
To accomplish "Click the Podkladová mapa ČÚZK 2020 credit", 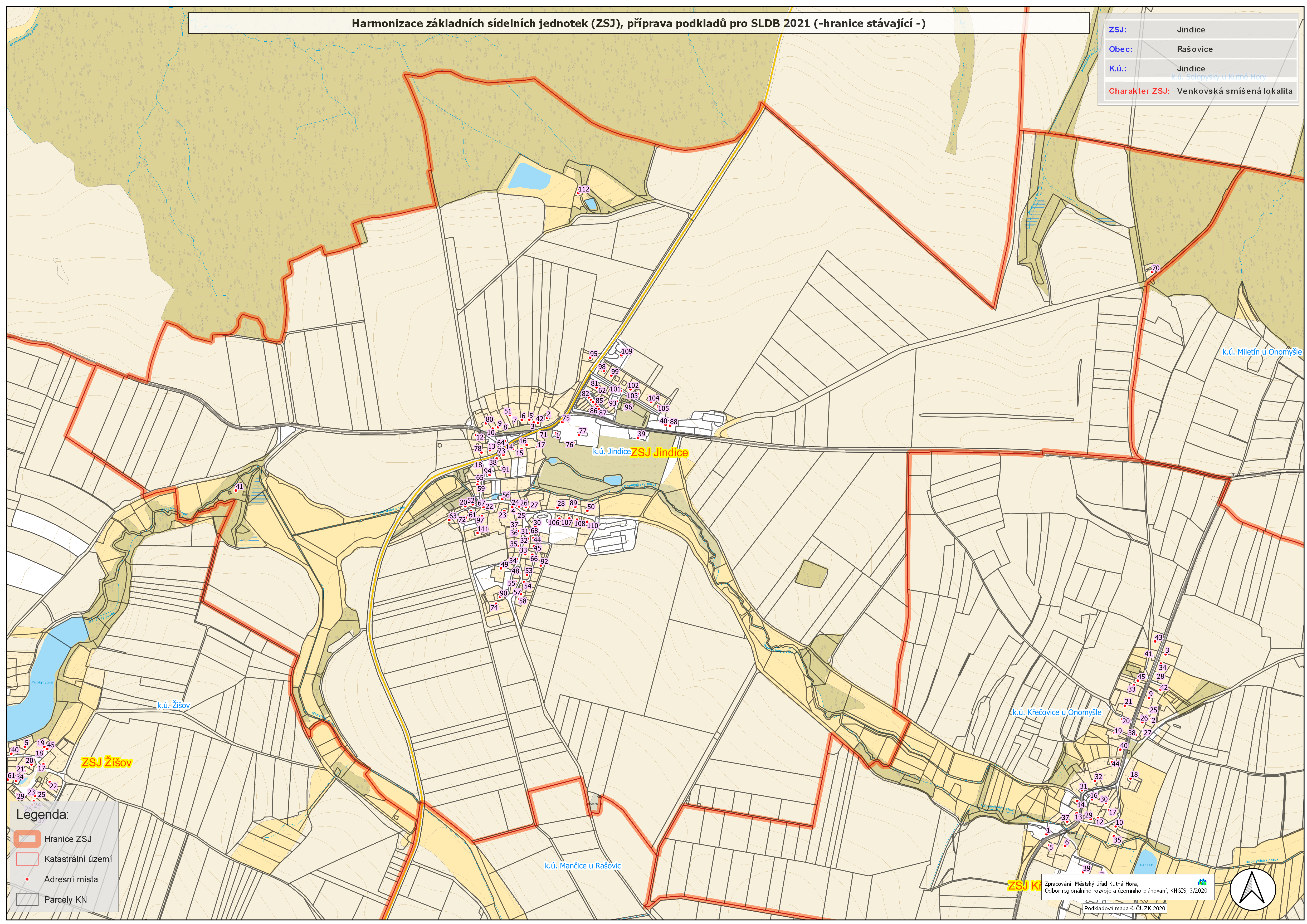I will 1124,908.
